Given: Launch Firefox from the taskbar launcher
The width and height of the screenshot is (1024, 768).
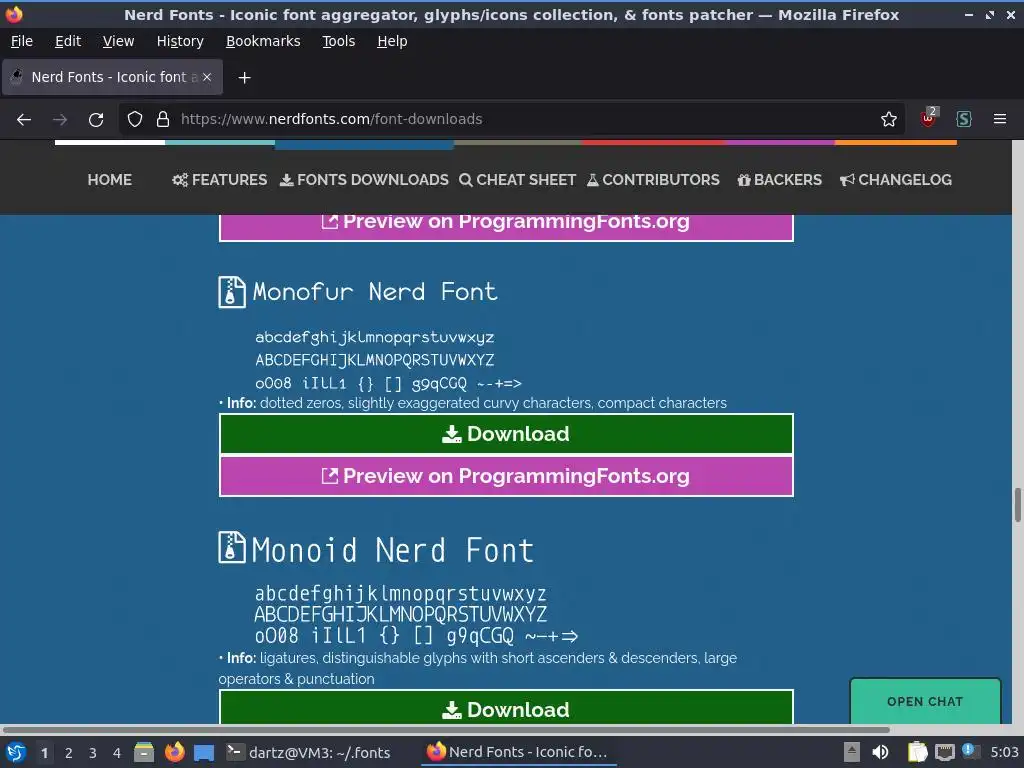Looking at the screenshot, I should 174,752.
